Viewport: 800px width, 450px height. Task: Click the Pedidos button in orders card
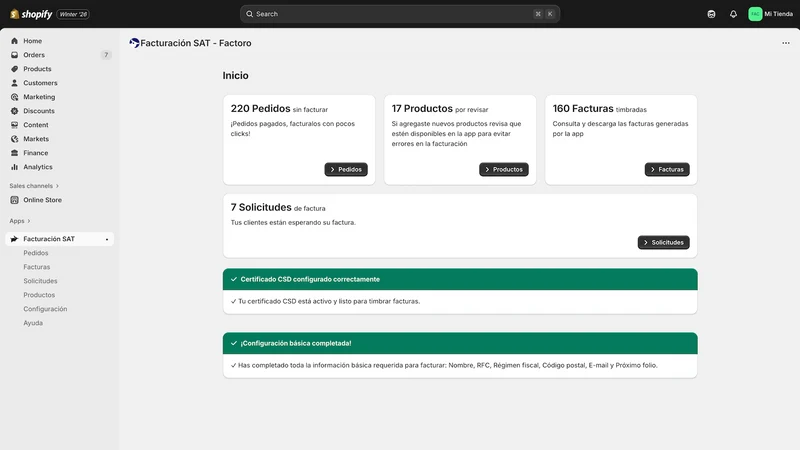pyautogui.click(x=346, y=169)
